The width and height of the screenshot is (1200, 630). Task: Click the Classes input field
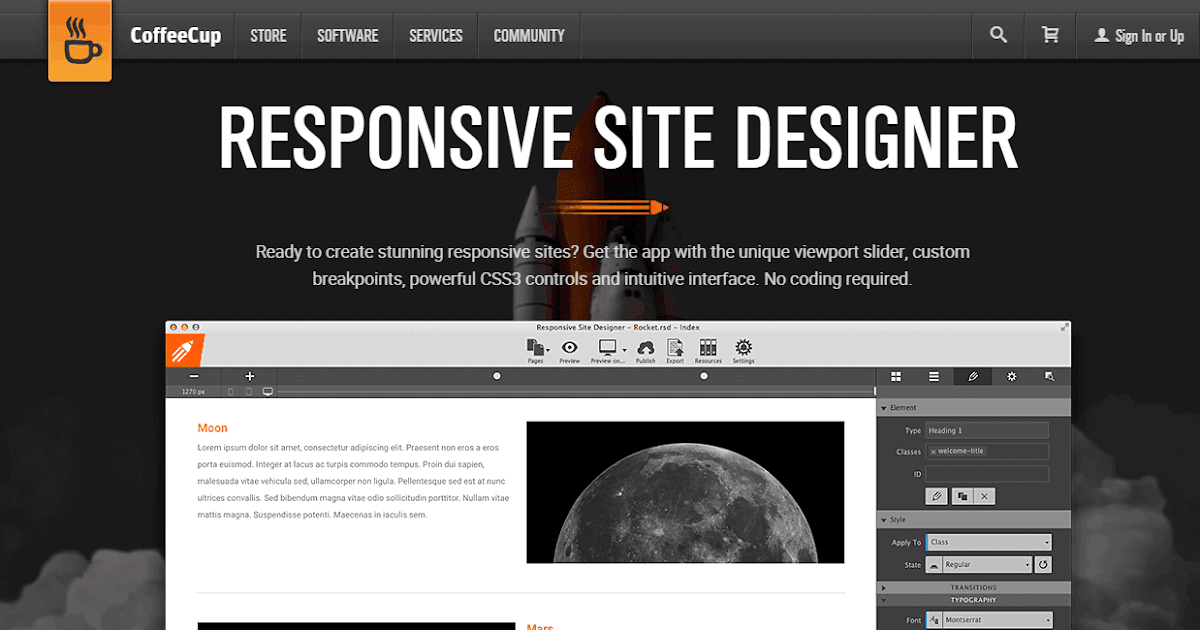[987, 451]
